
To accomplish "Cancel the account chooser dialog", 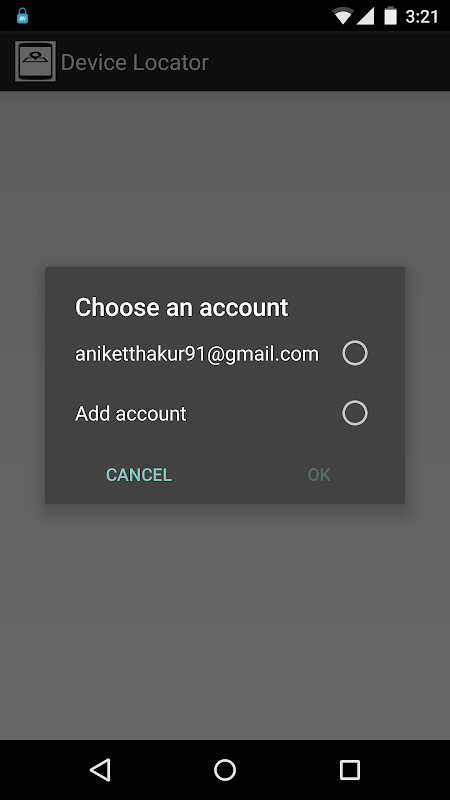I will (x=139, y=474).
